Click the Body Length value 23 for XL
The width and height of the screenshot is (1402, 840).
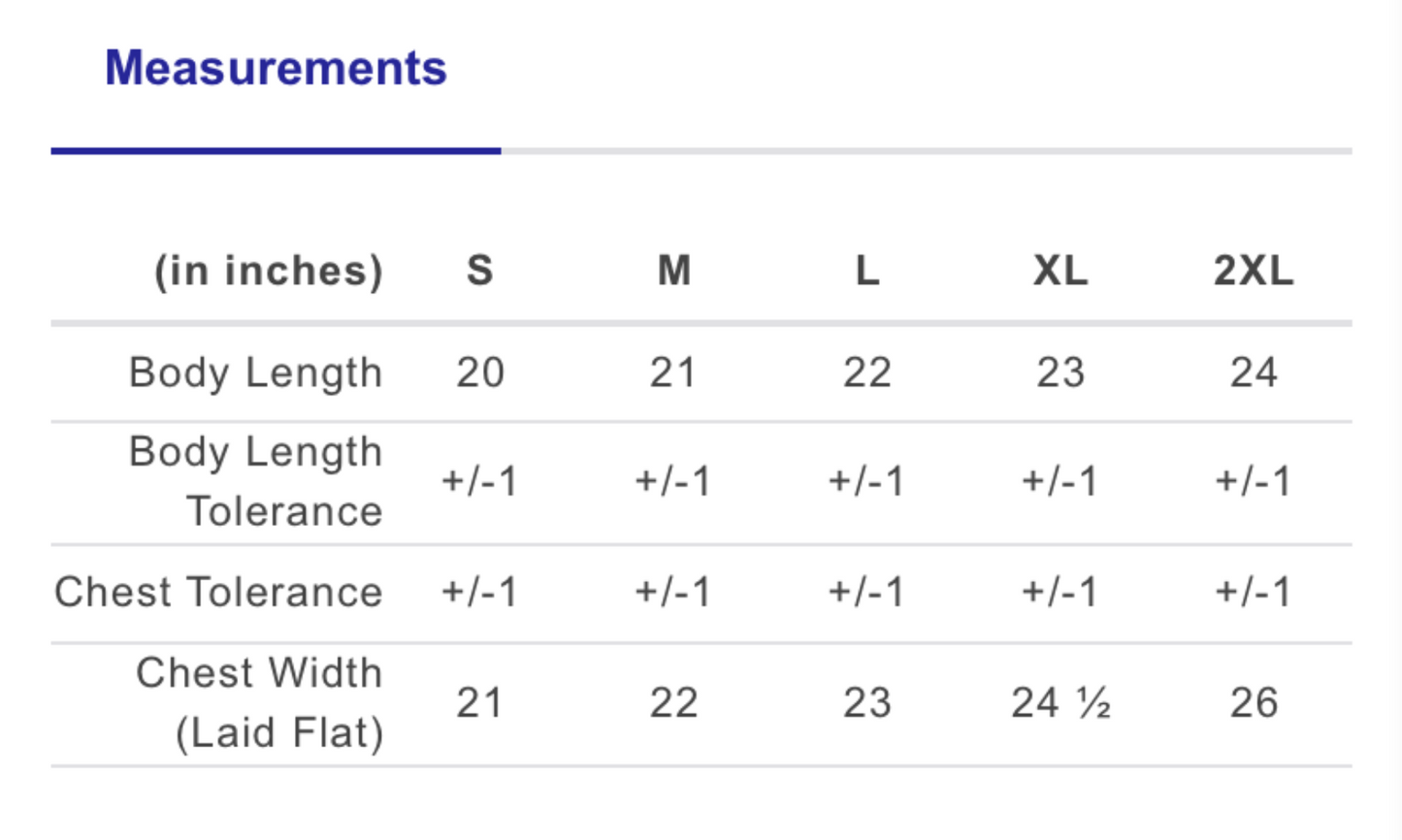1060,373
